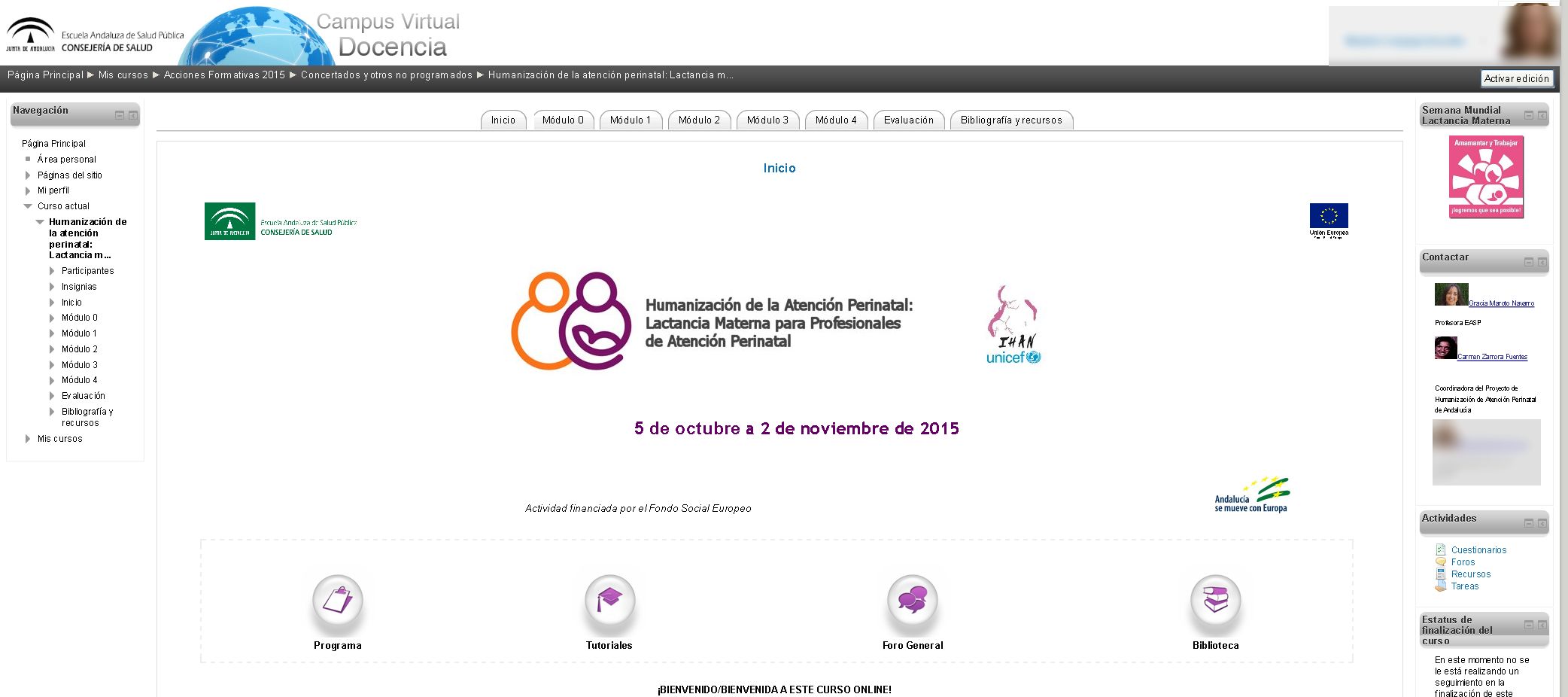Viewport: 1568px width, 697px height.
Task: Click the Cuestionarios activity icon
Action: point(1440,550)
